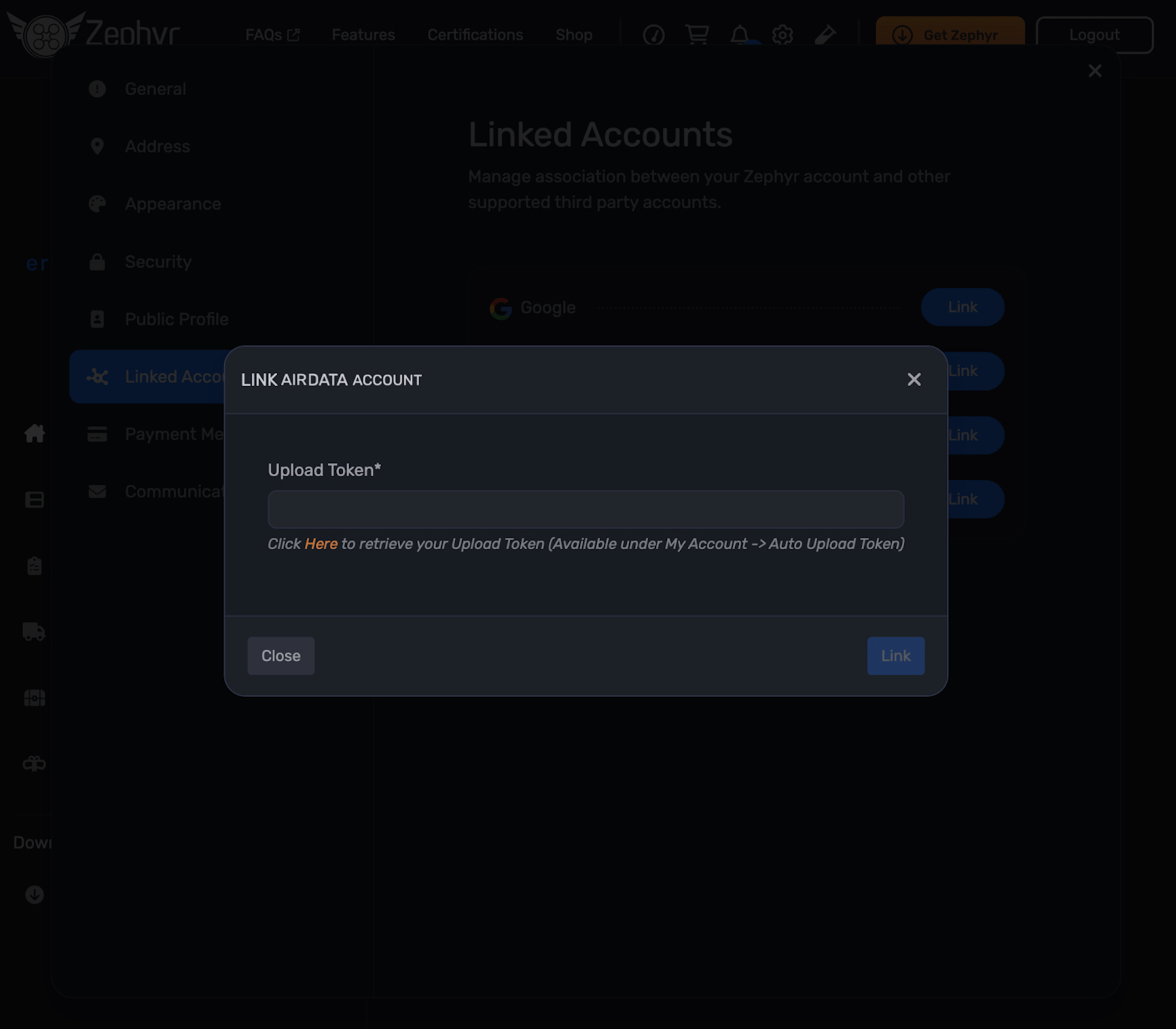Open the notifications bell icon
Viewport: 1176px width, 1029px height.
(739, 35)
